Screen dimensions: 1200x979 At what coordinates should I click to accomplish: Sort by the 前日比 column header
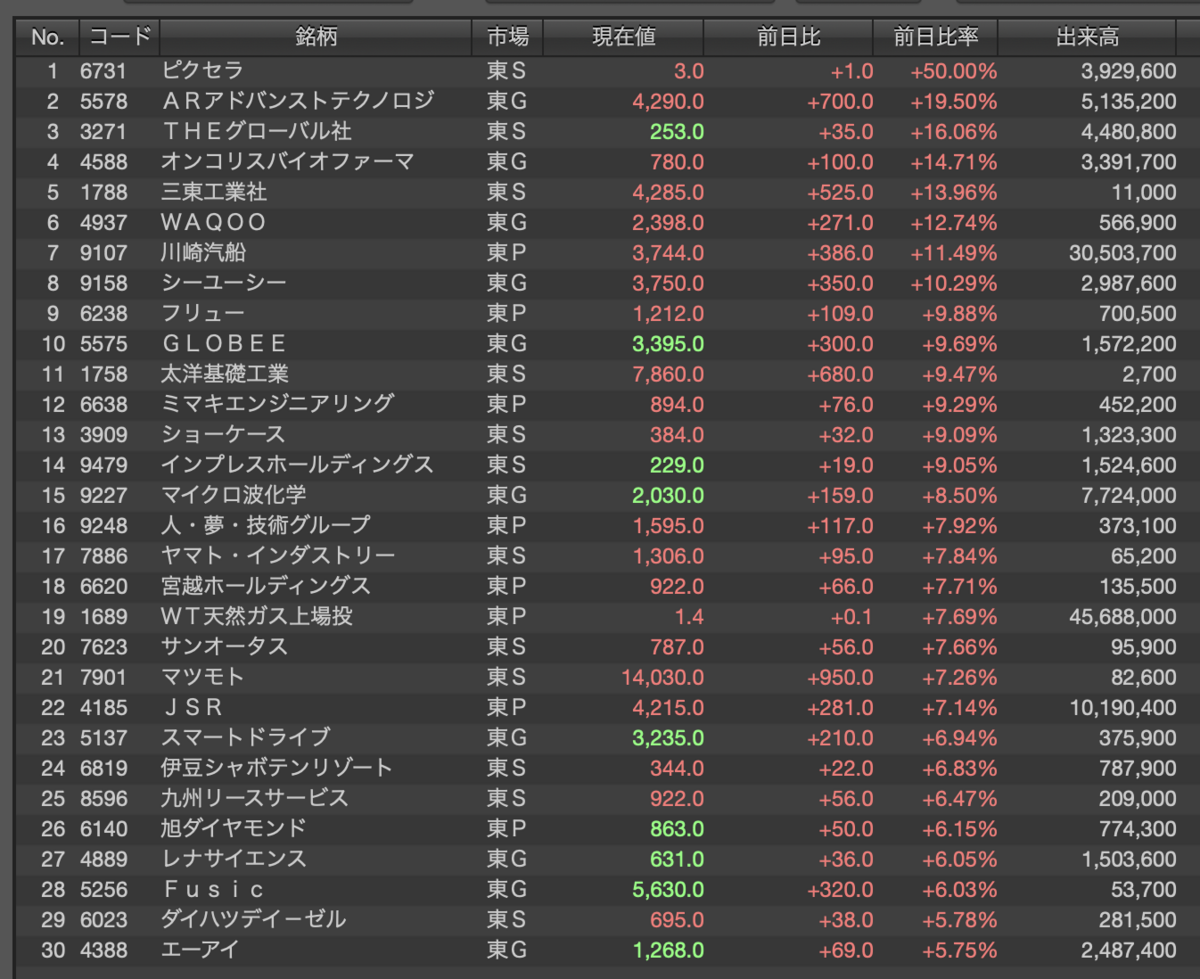(788, 38)
